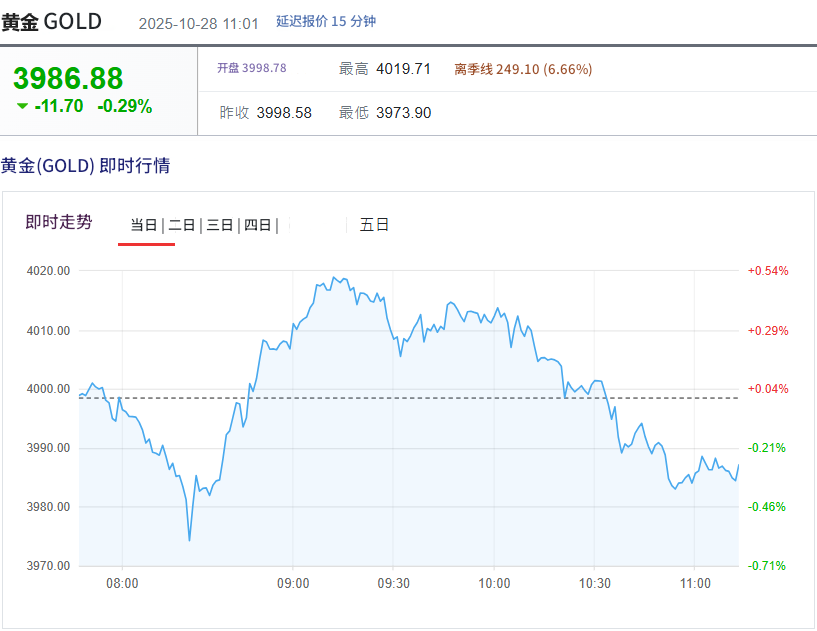The height and width of the screenshot is (631, 817).
Task: Click the 离季线 249.10 (6.66%) indicator
Action: pos(523,69)
